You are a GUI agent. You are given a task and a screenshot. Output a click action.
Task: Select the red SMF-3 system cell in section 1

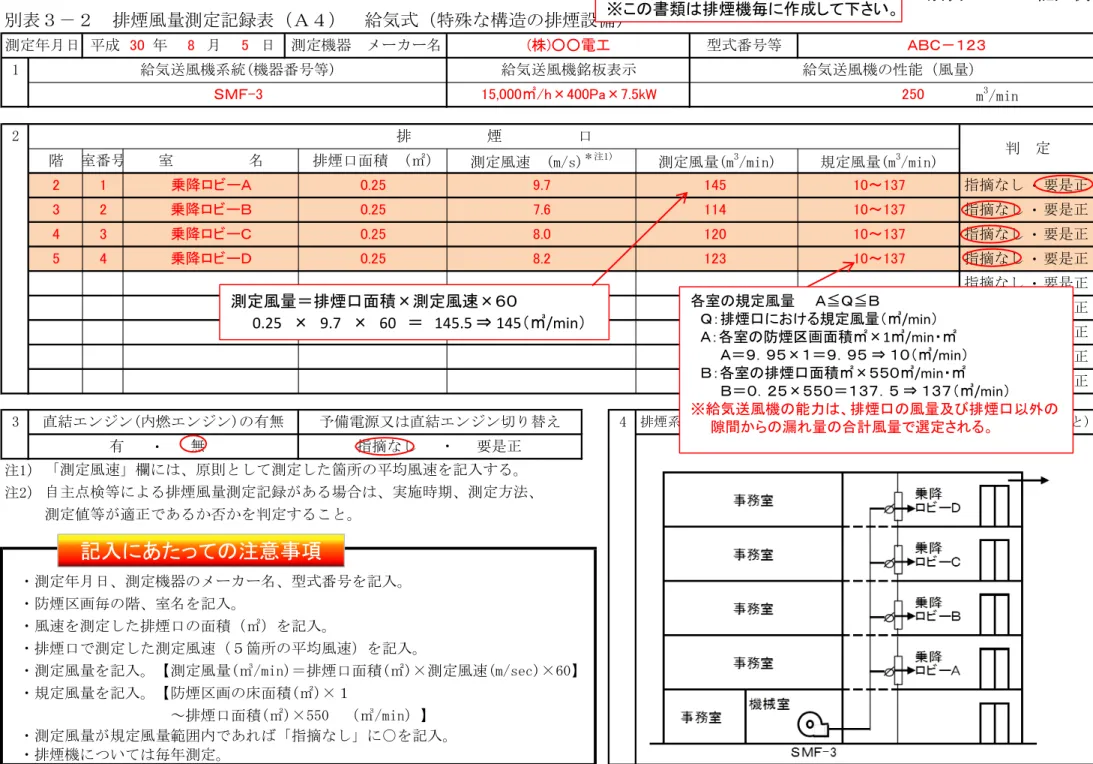(238, 94)
